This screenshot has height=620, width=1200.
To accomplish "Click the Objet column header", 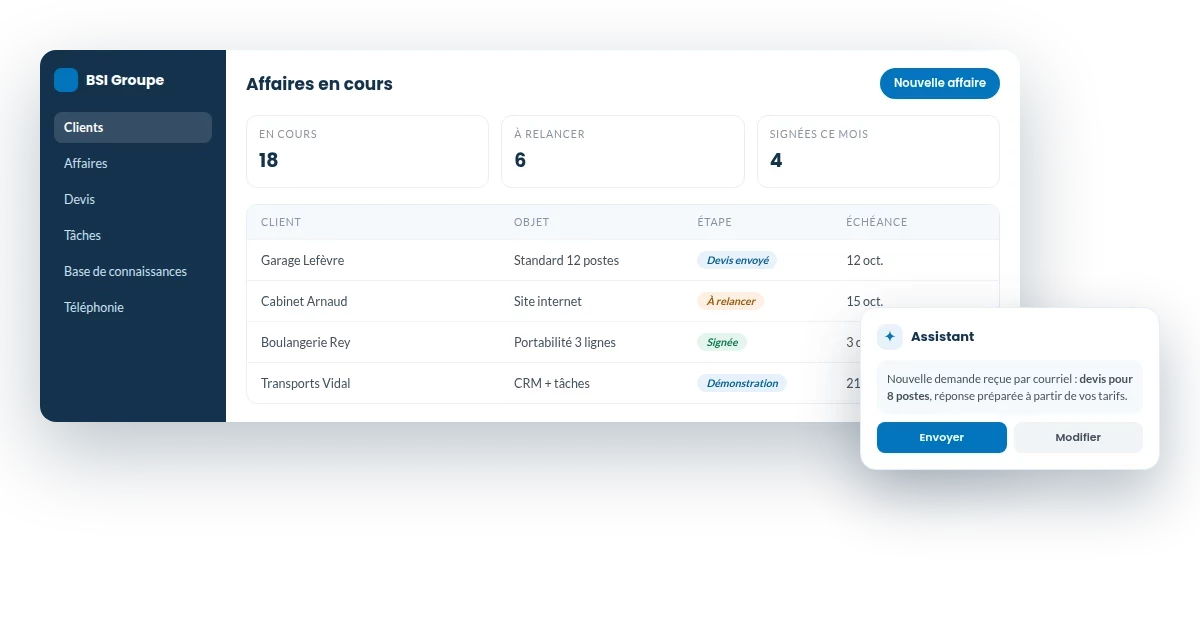I will click(532, 222).
